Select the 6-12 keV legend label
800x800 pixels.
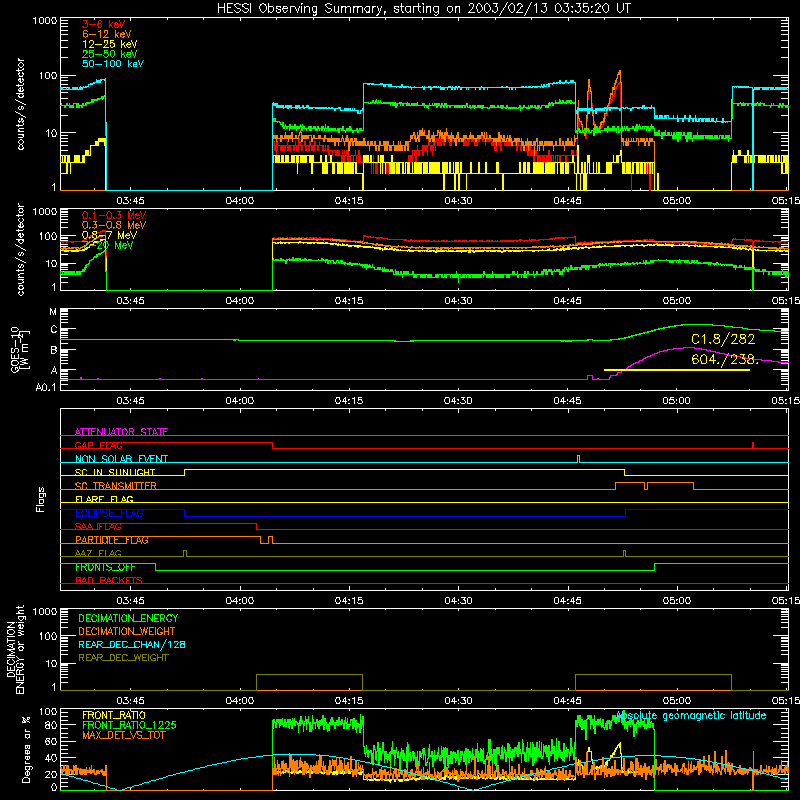click(x=107, y=34)
